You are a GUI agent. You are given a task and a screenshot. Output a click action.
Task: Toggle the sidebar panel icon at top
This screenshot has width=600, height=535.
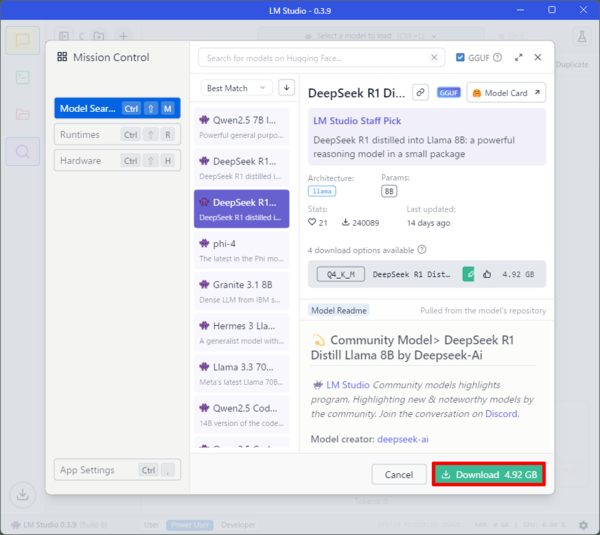point(64,36)
